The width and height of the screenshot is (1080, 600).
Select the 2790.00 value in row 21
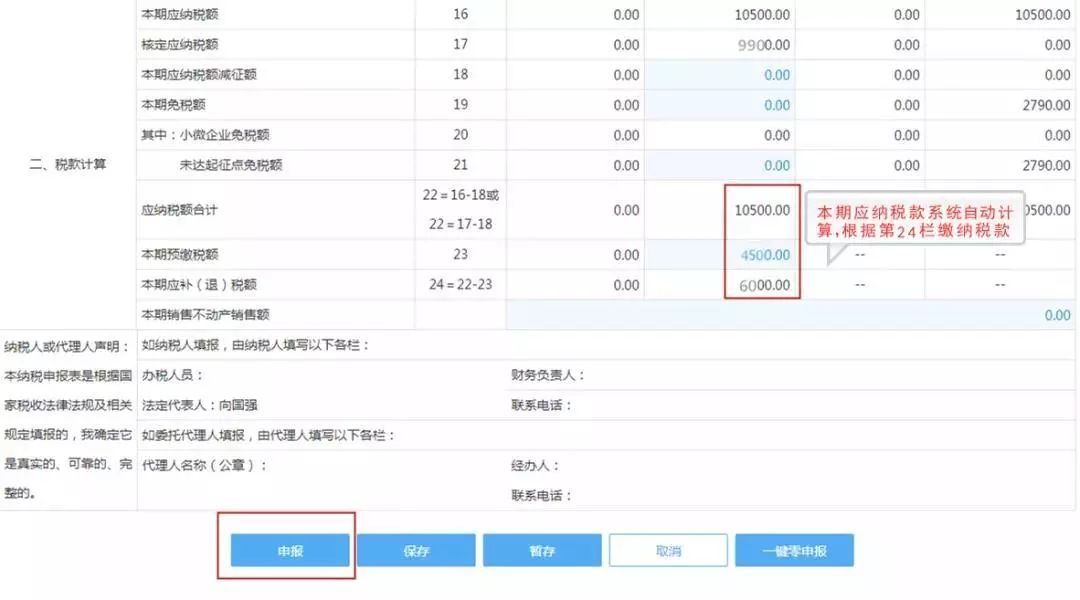[1046, 165]
